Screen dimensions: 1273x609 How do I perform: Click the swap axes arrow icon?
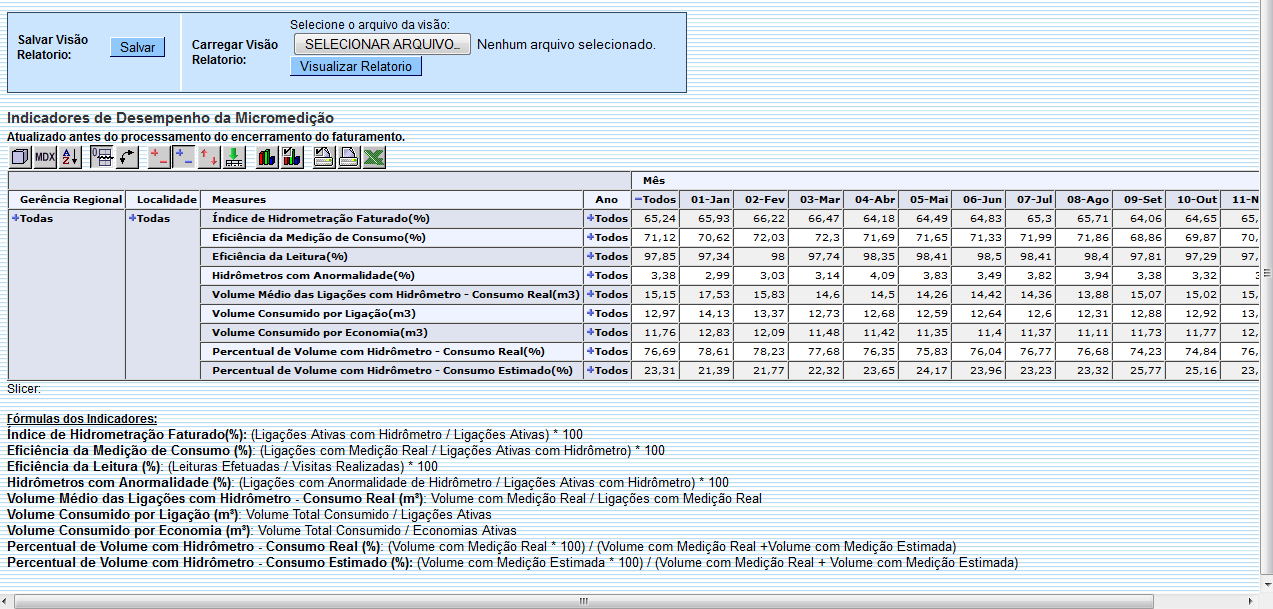coord(127,157)
